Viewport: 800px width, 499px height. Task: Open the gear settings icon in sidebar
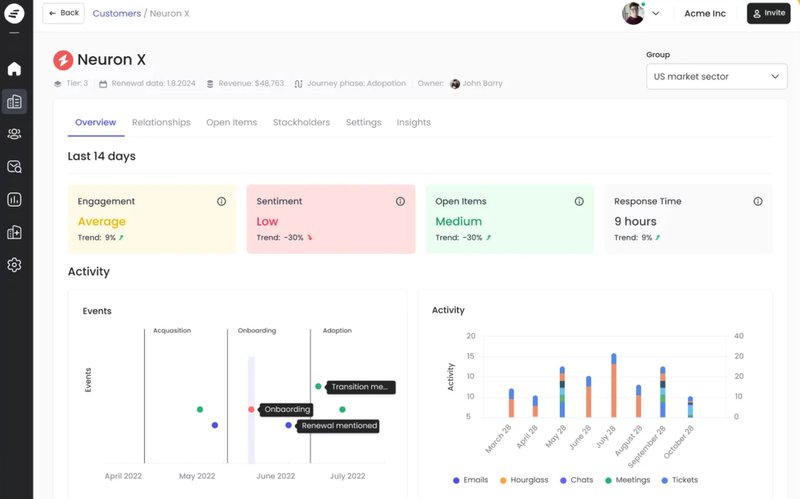click(14, 265)
